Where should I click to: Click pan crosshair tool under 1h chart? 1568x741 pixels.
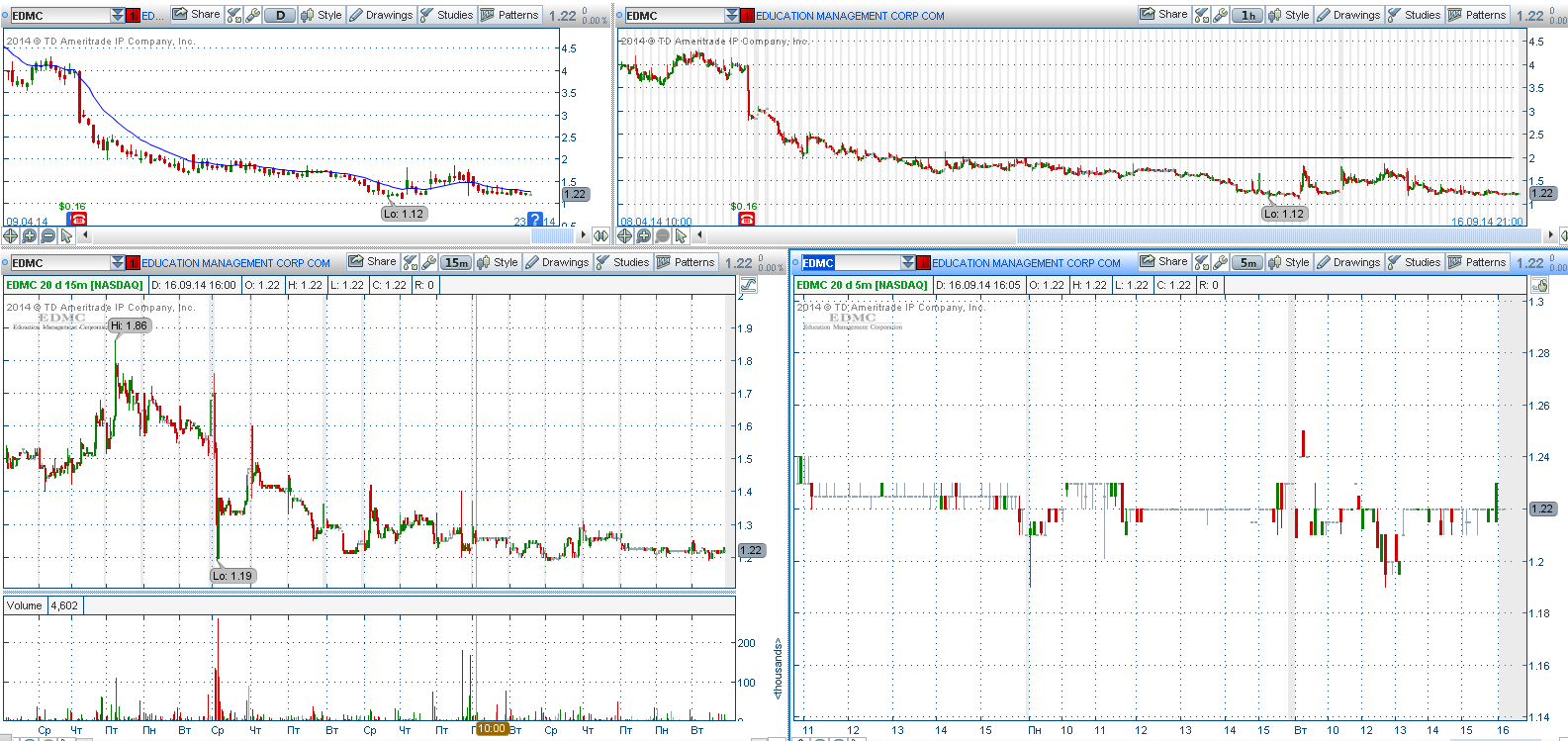625,235
